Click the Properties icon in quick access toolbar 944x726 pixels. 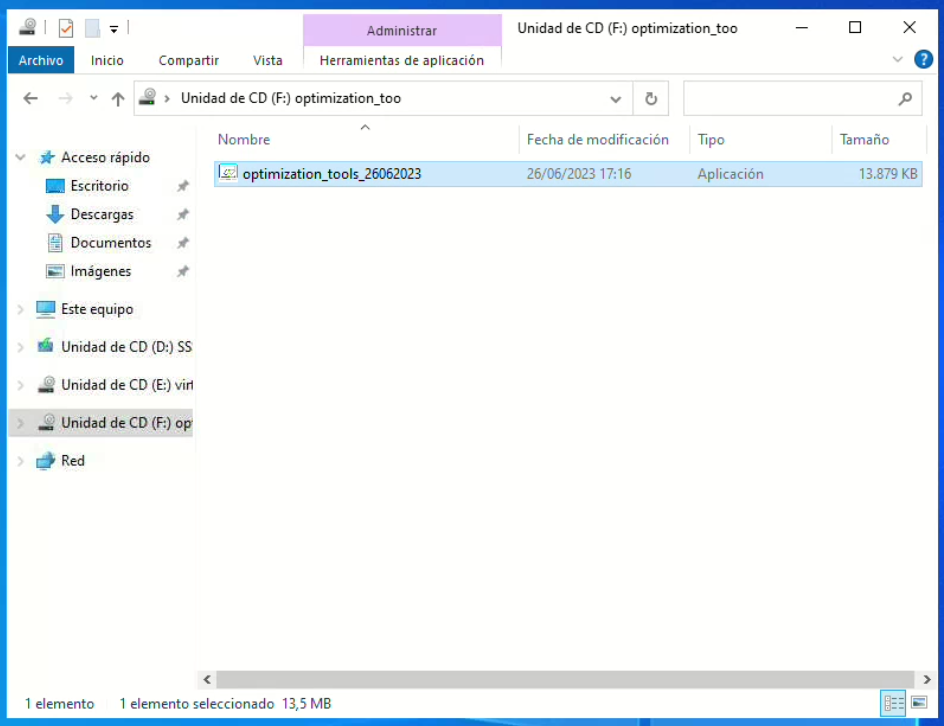pyautogui.click(x=66, y=28)
